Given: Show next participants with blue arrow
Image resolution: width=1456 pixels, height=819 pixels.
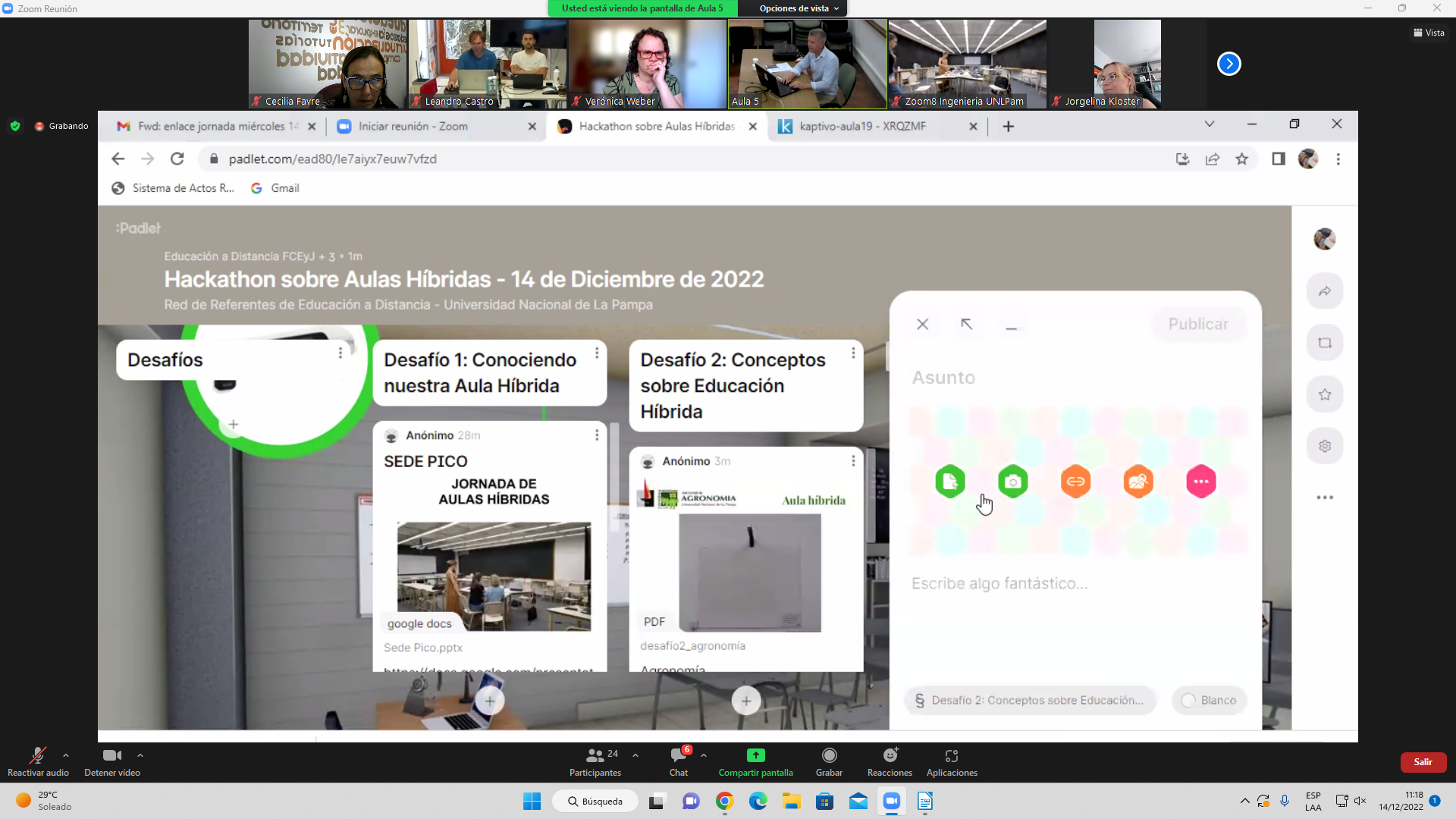Looking at the screenshot, I should 1228,64.
